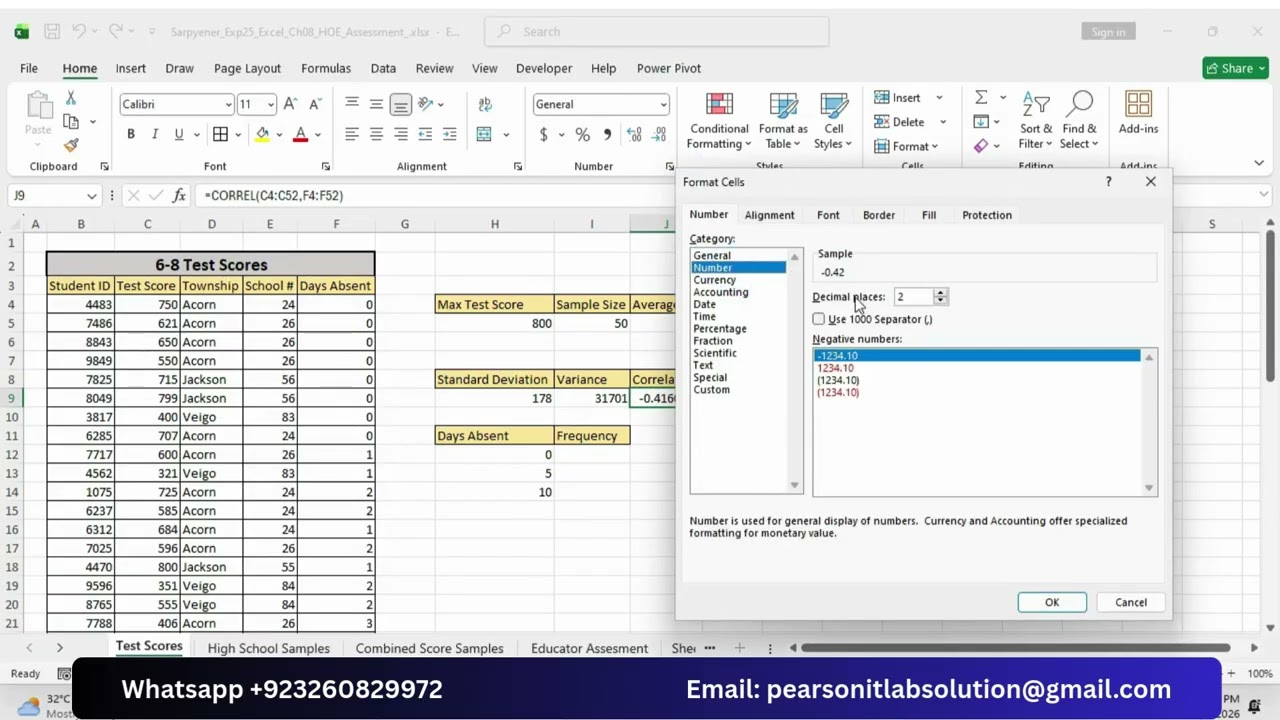Image resolution: width=1280 pixels, height=720 pixels.
Task: Open Conditional Formatting menu
Action: click(x=719, y=121)
